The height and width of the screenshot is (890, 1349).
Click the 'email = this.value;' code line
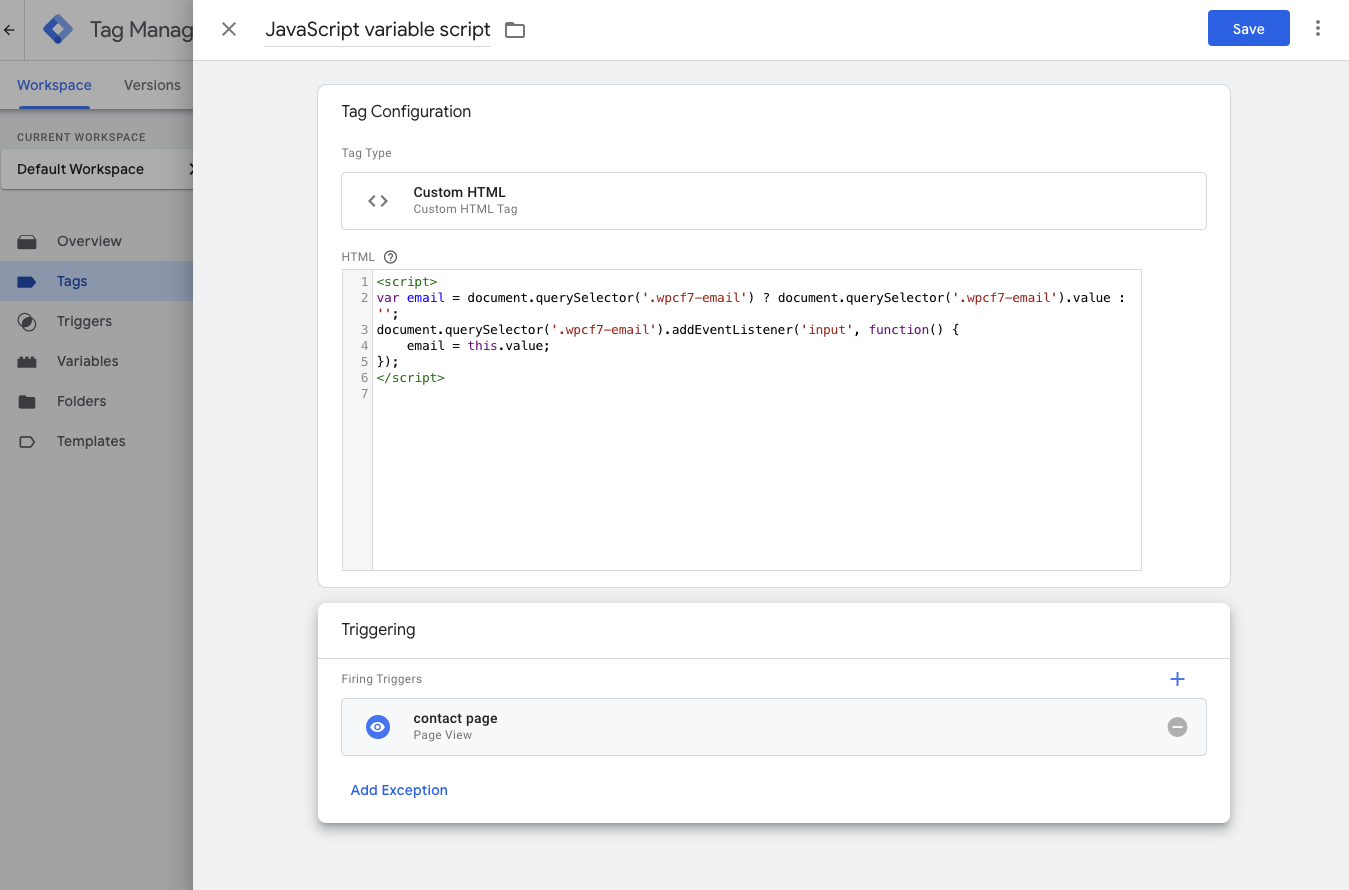click(x=478, y=346)
